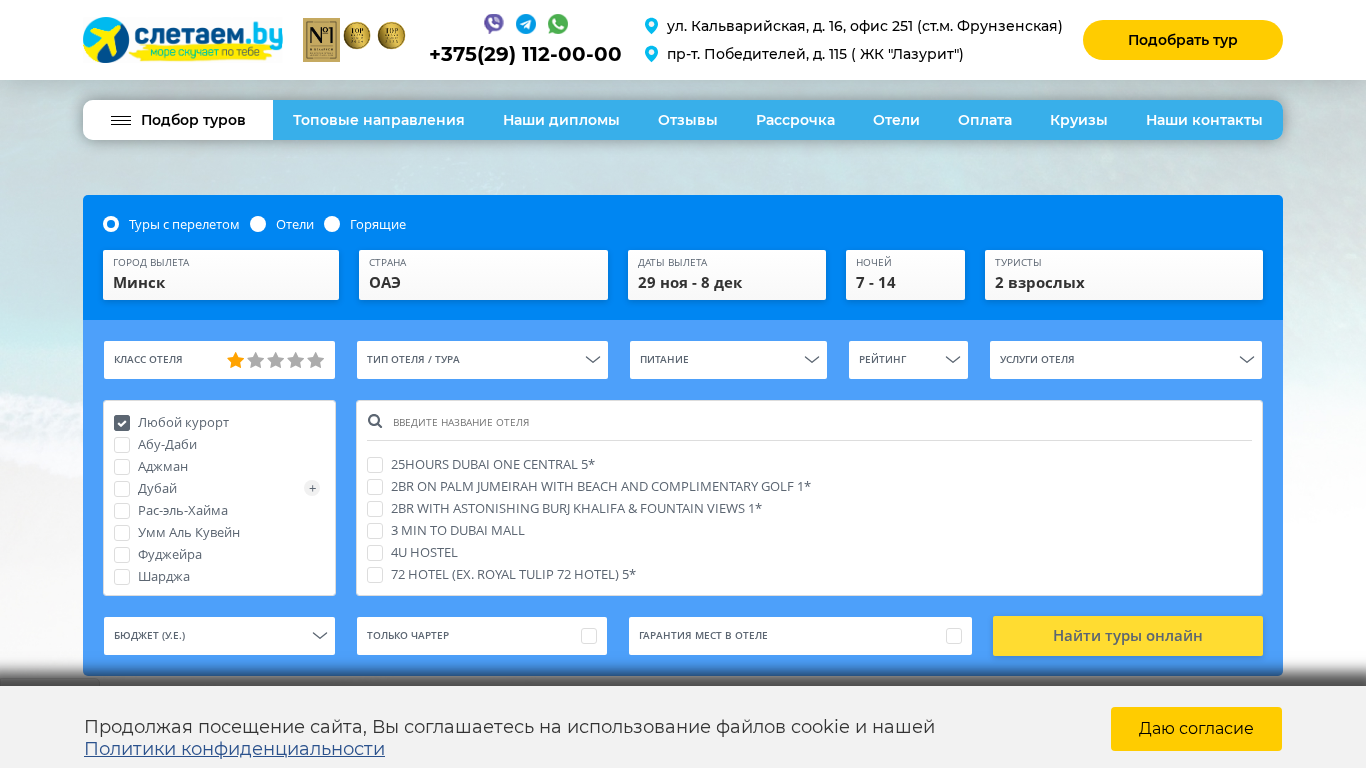Open the Туристы selector
The width and height of the screenshot is (1366, 768).
point(1124,275)
